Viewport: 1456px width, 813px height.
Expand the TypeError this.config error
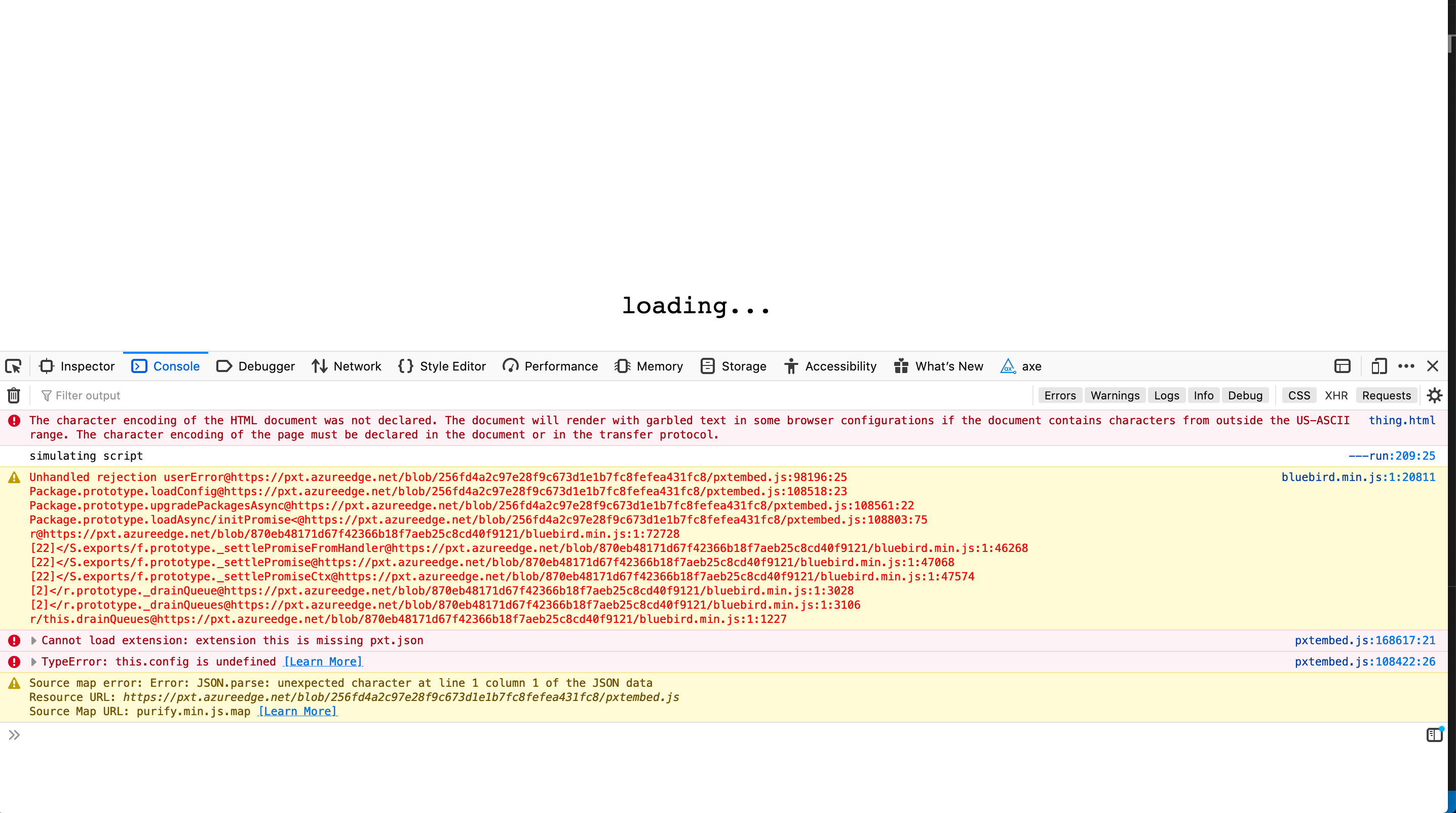coord(33,661)
